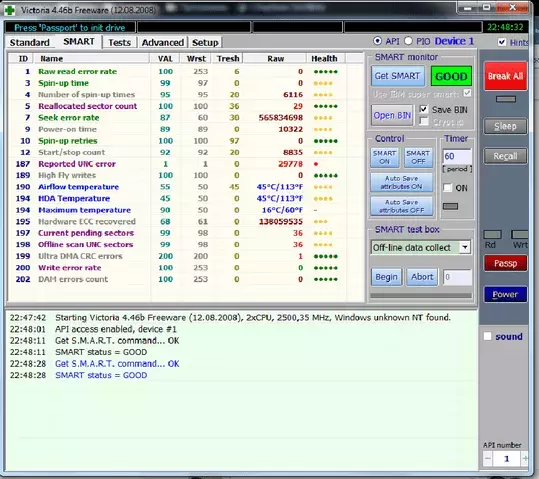Click Begin in SMART test box
Image resolution: width=539 pixels, height=479 pixels.
pos(386,277)
